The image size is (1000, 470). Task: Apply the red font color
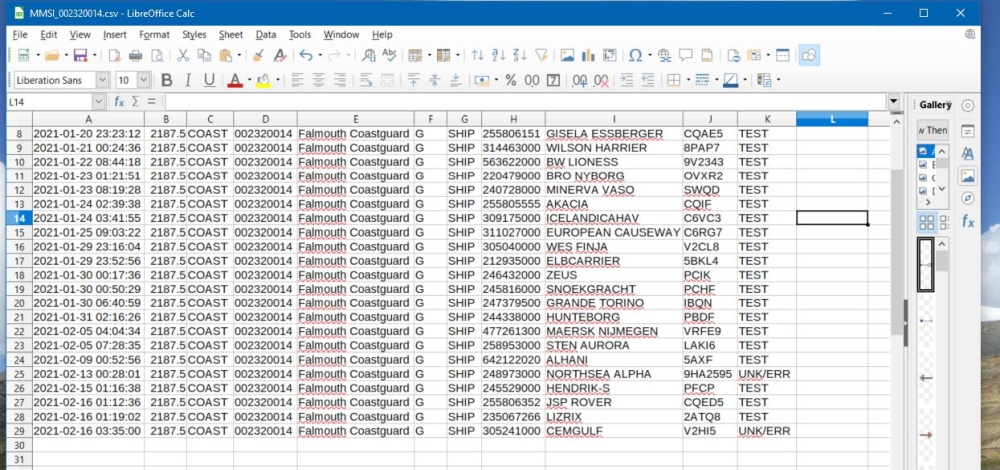[235, 80]
